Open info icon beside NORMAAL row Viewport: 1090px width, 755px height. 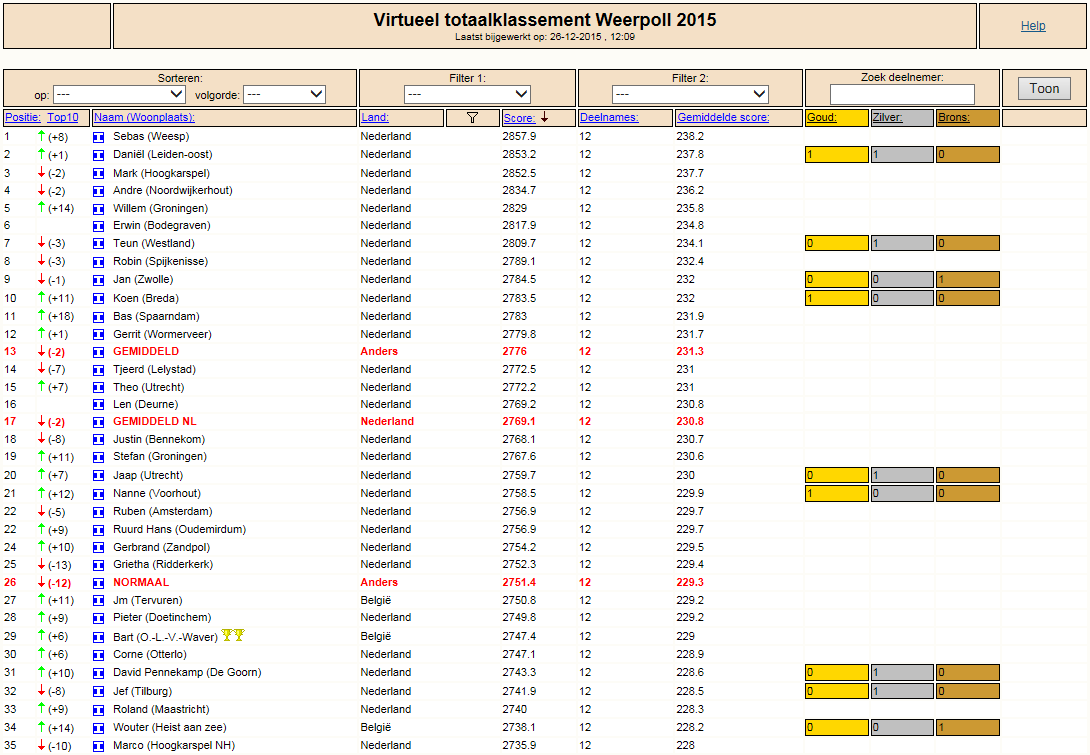click(99, 583)
